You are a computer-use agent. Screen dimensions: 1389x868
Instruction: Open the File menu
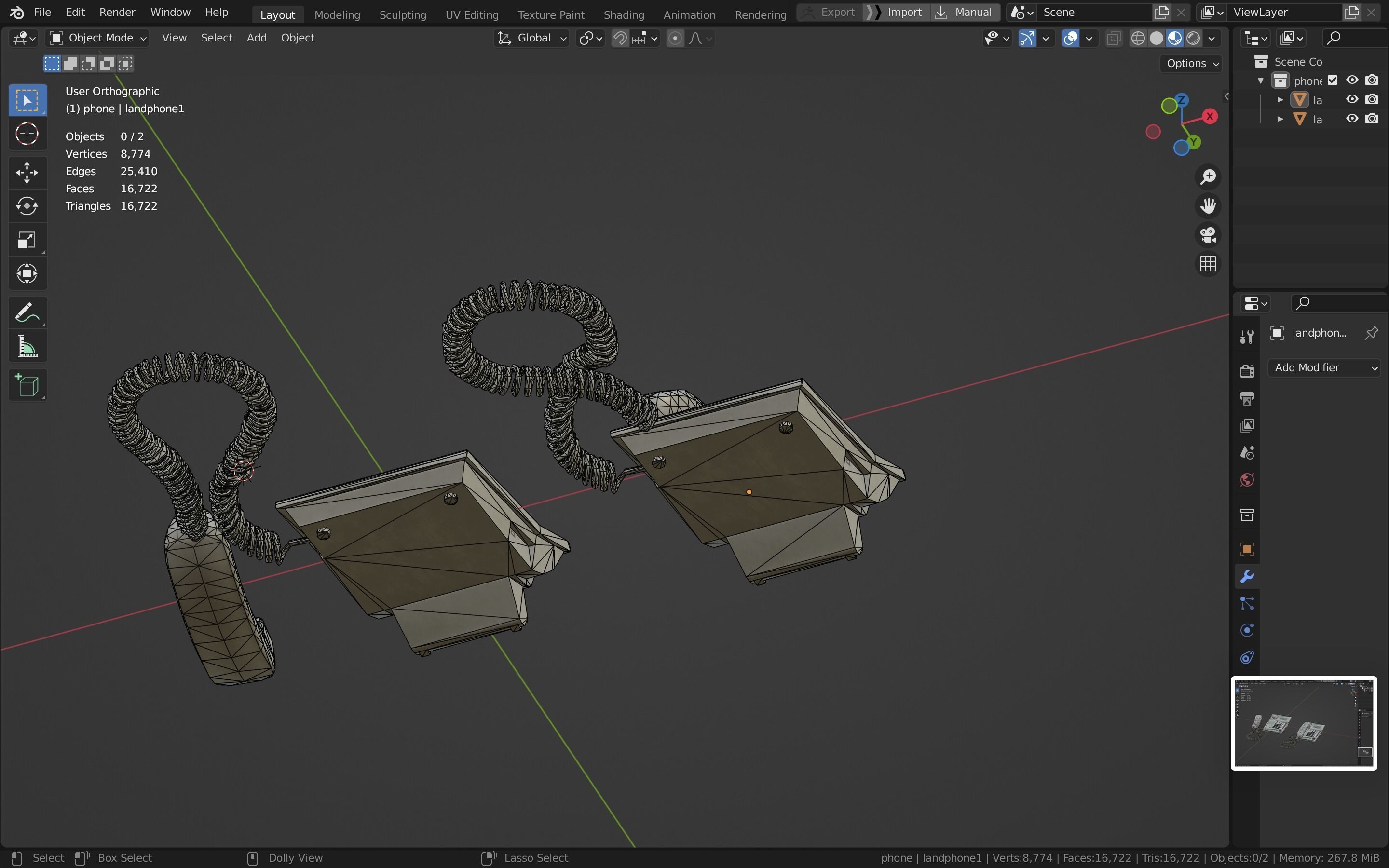coord(42,12)
